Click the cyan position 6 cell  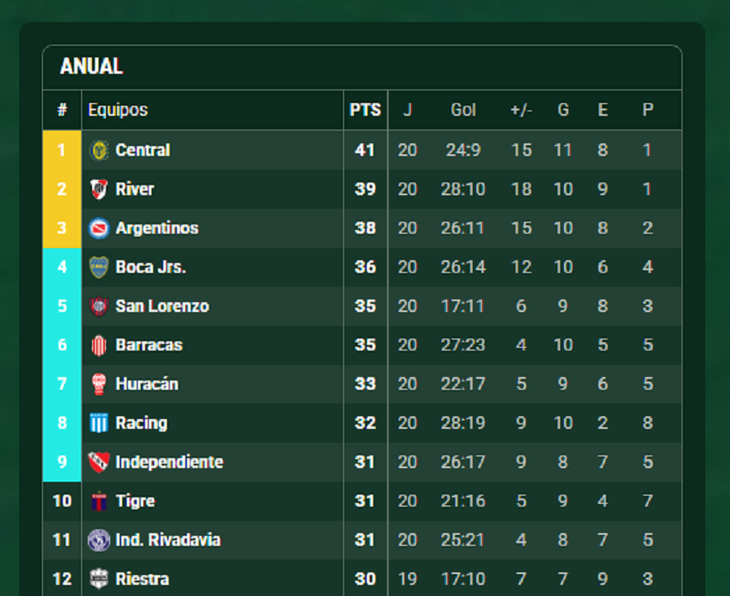tap(62, 345)
